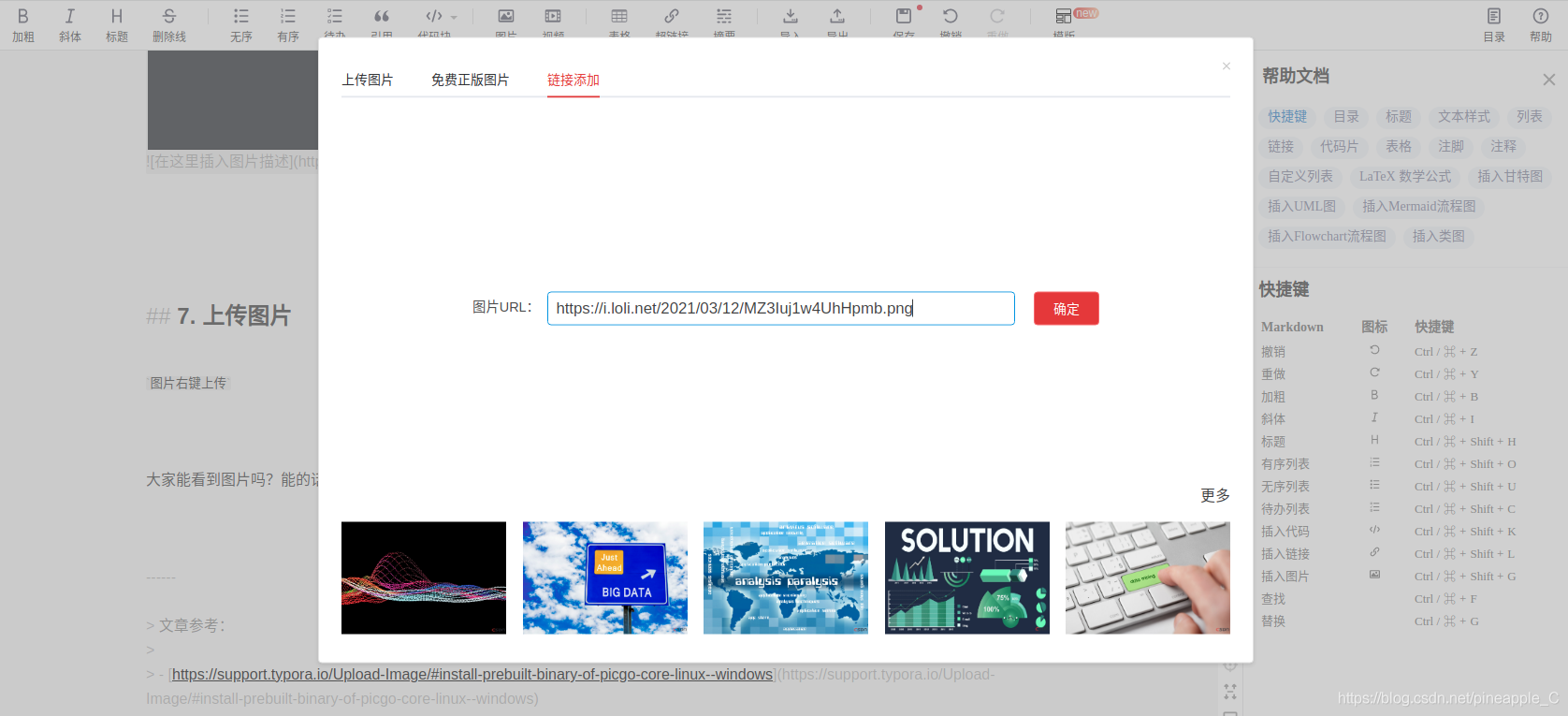Apply strikethrough using the 删除线 icon
1568x716 pixels.
[169, 24]
